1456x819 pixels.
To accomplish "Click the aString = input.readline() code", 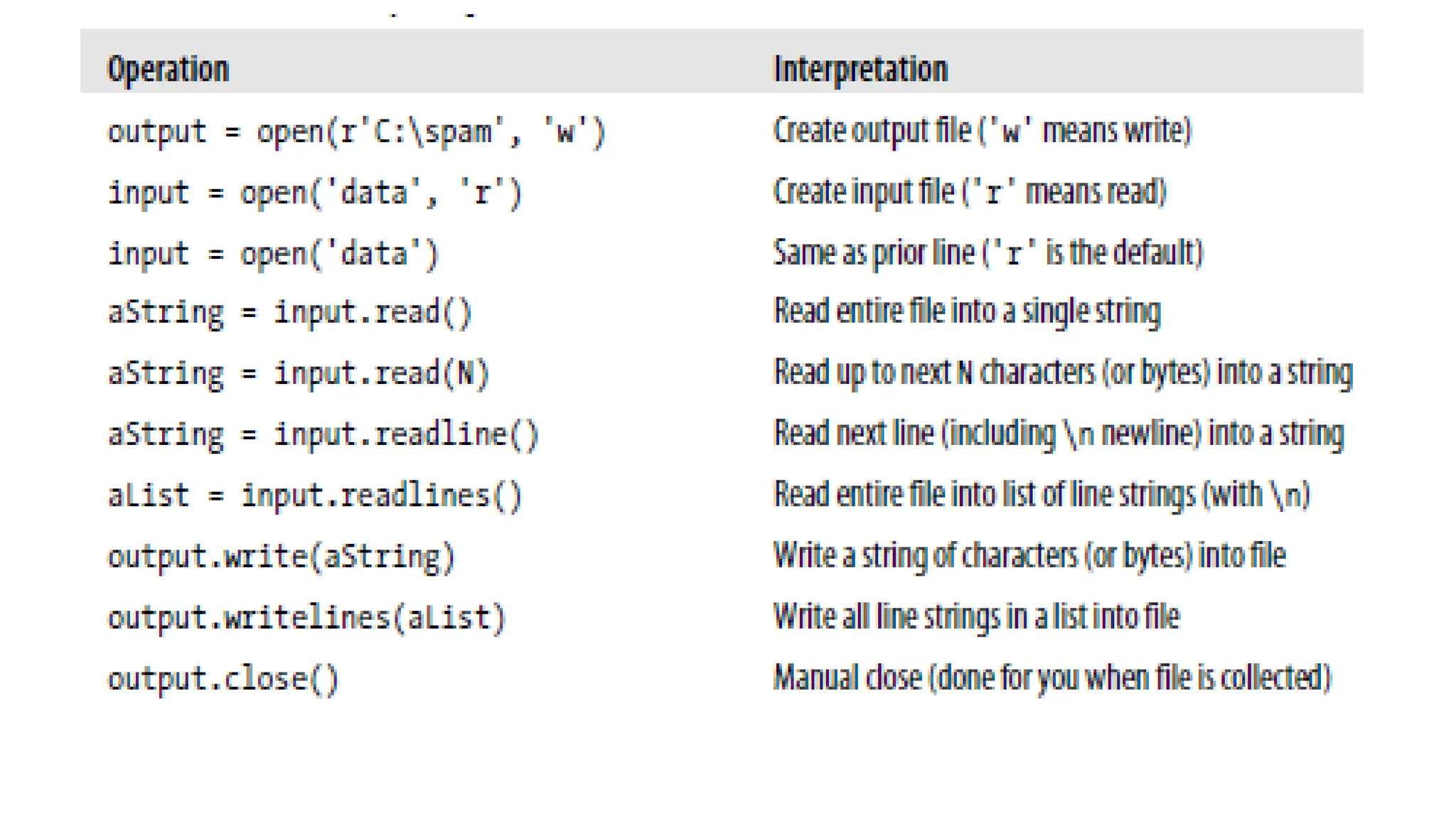I will click(323, 435).
